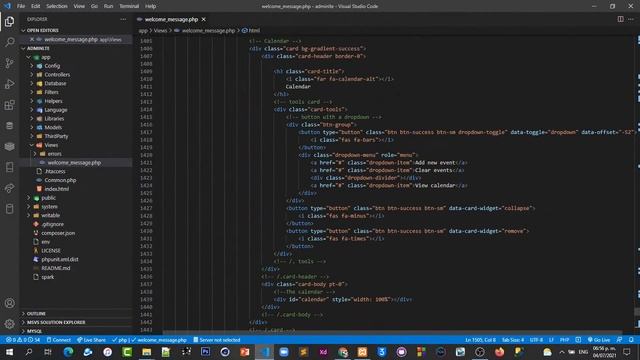The image size is (640, 360).
Task: Open the Help menu
Action: (x=151, y=6)
